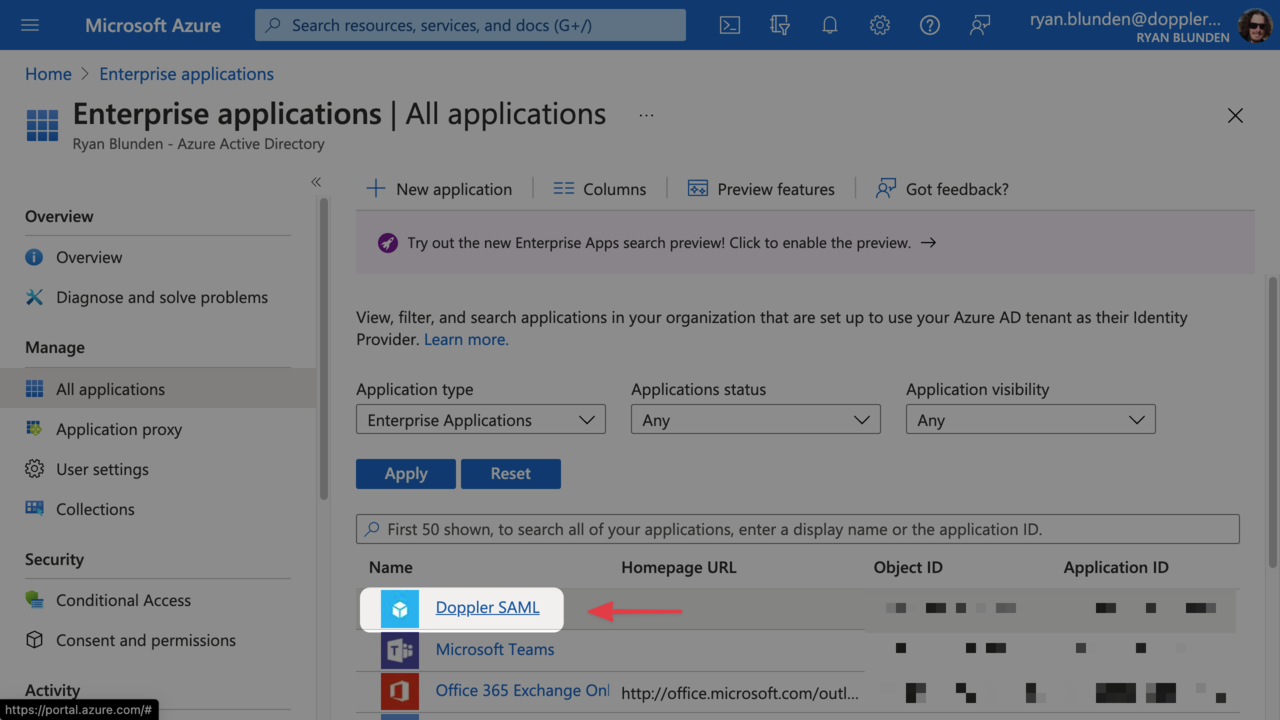Image resolution: width=1280 pixels, height=720 pixels.
Task: Click the Application proxy icon
Action: point(34,429)
